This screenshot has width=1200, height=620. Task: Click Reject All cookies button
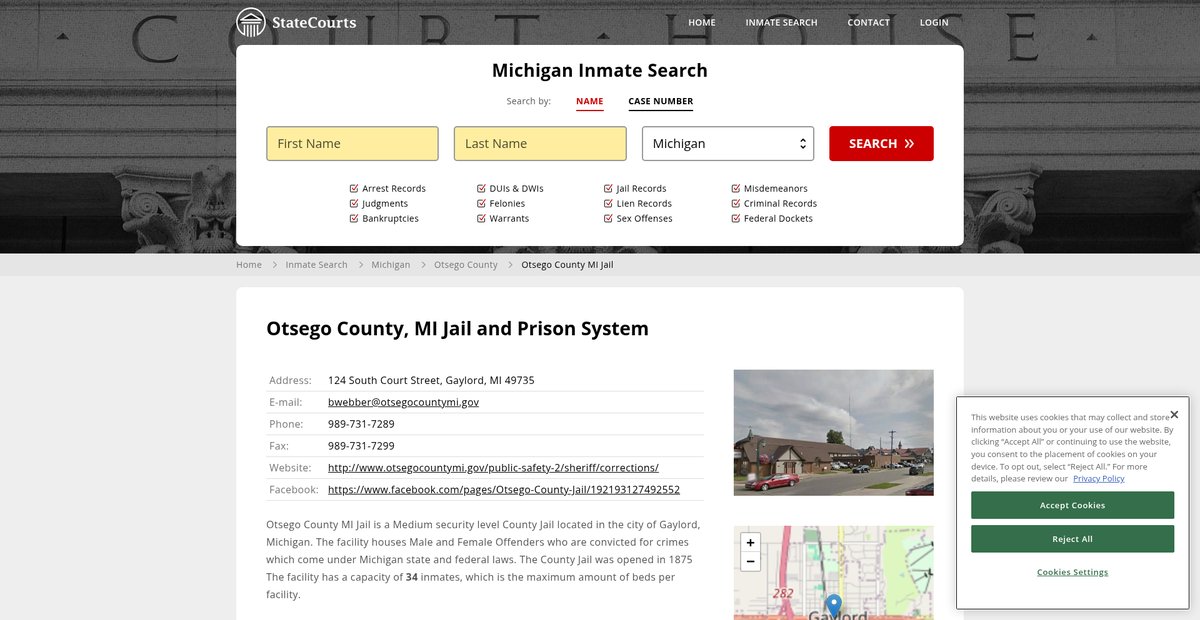point(1072,539)
